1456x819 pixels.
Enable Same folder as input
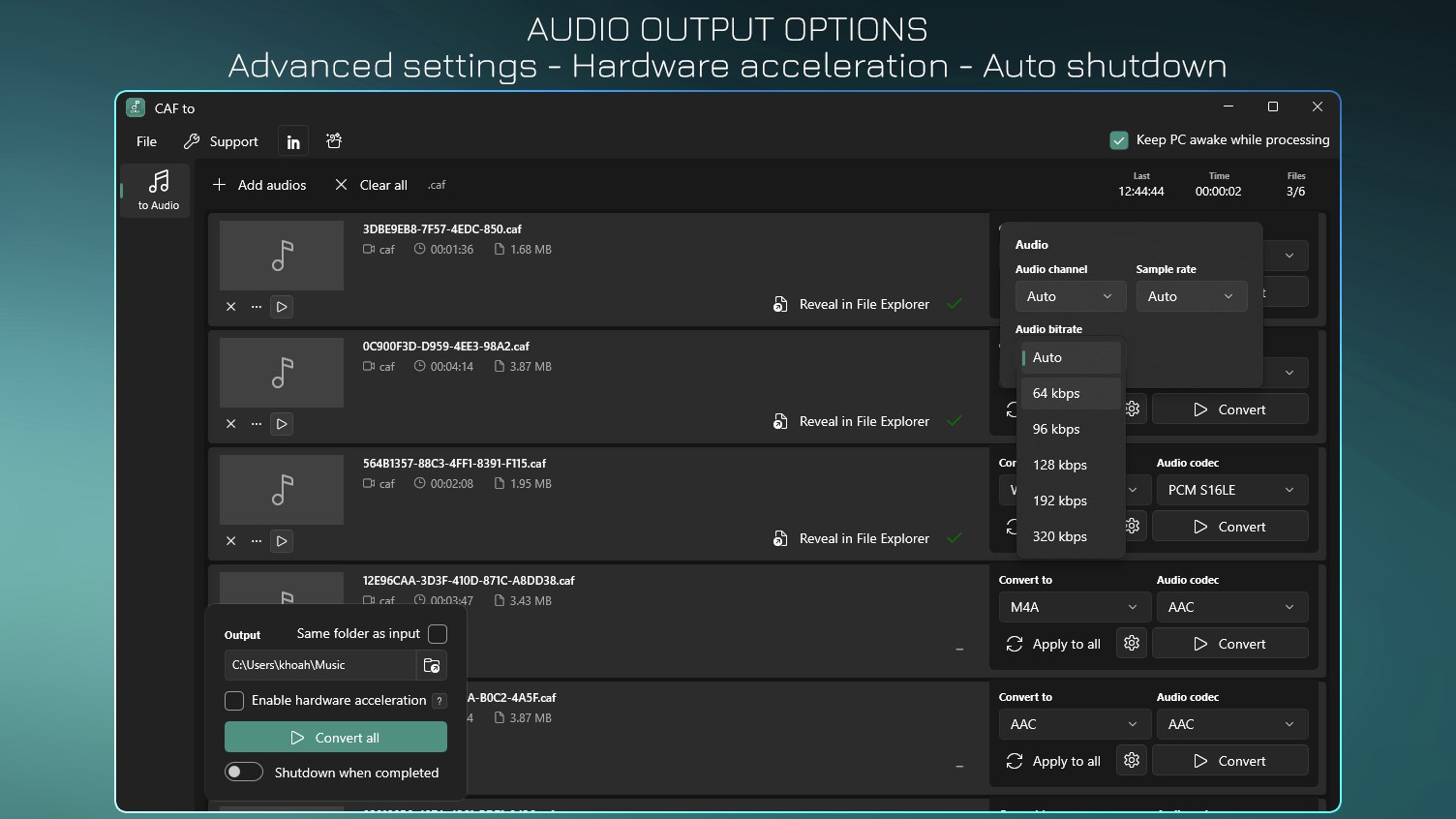pos(438,634)
